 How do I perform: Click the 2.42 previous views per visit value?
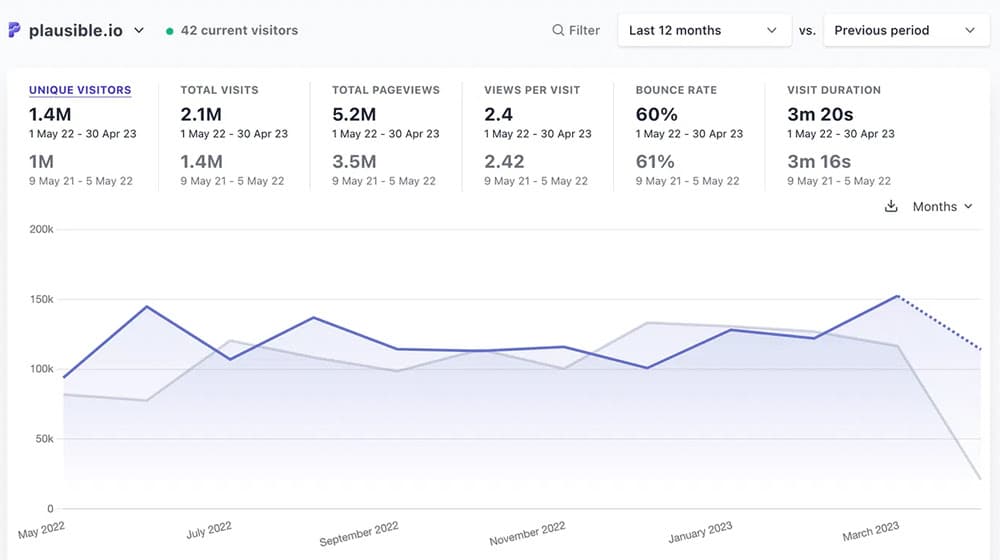504,161
